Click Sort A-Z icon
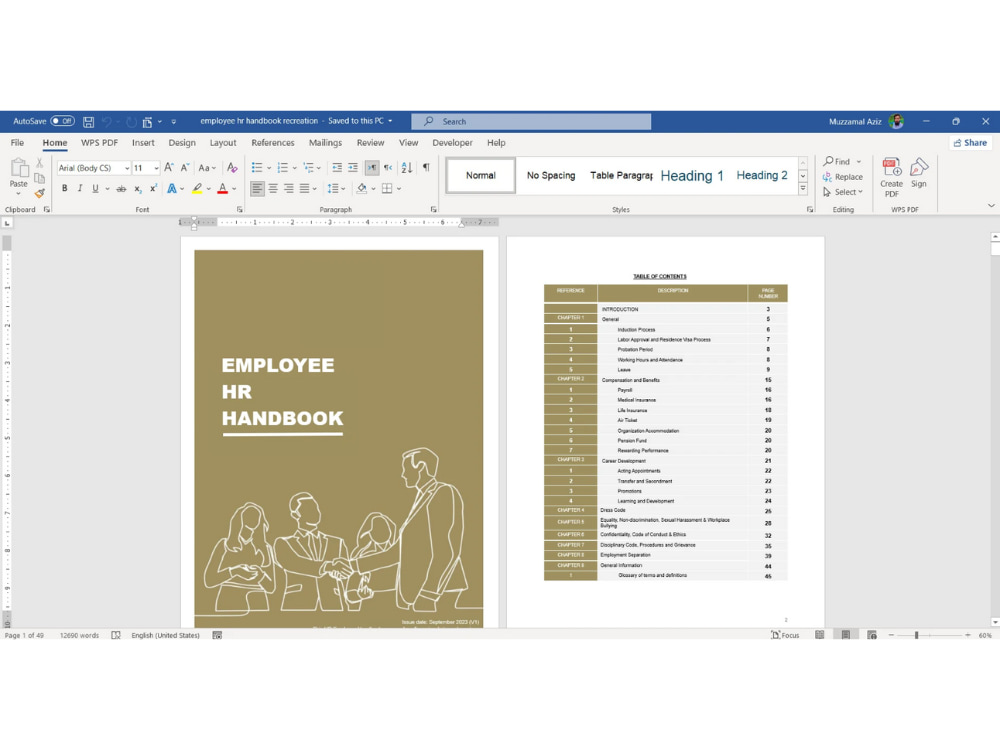 point(407,168)
